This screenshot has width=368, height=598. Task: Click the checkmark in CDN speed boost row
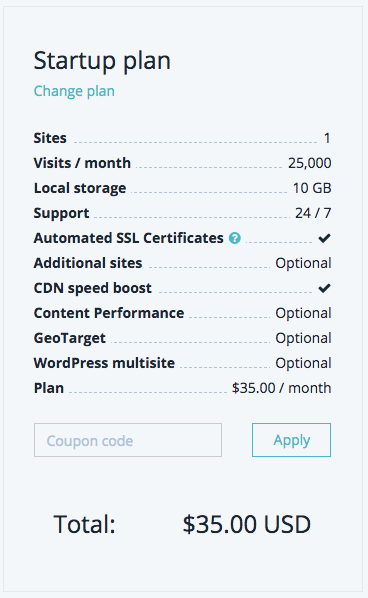pos(325,288)
